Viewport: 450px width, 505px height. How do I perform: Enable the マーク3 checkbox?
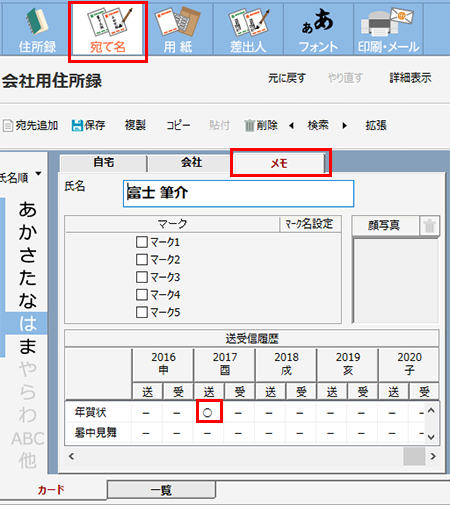[x=142, y=277]
